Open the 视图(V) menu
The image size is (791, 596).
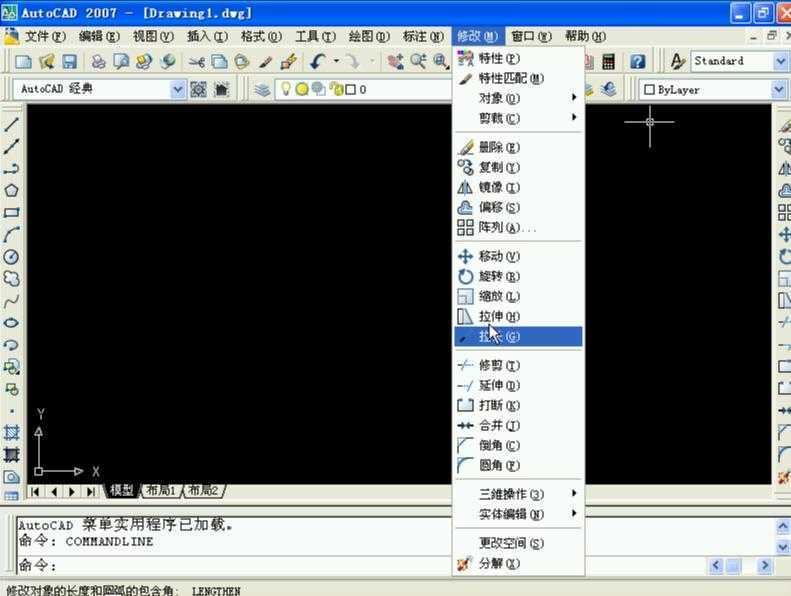tap(153, 36)
